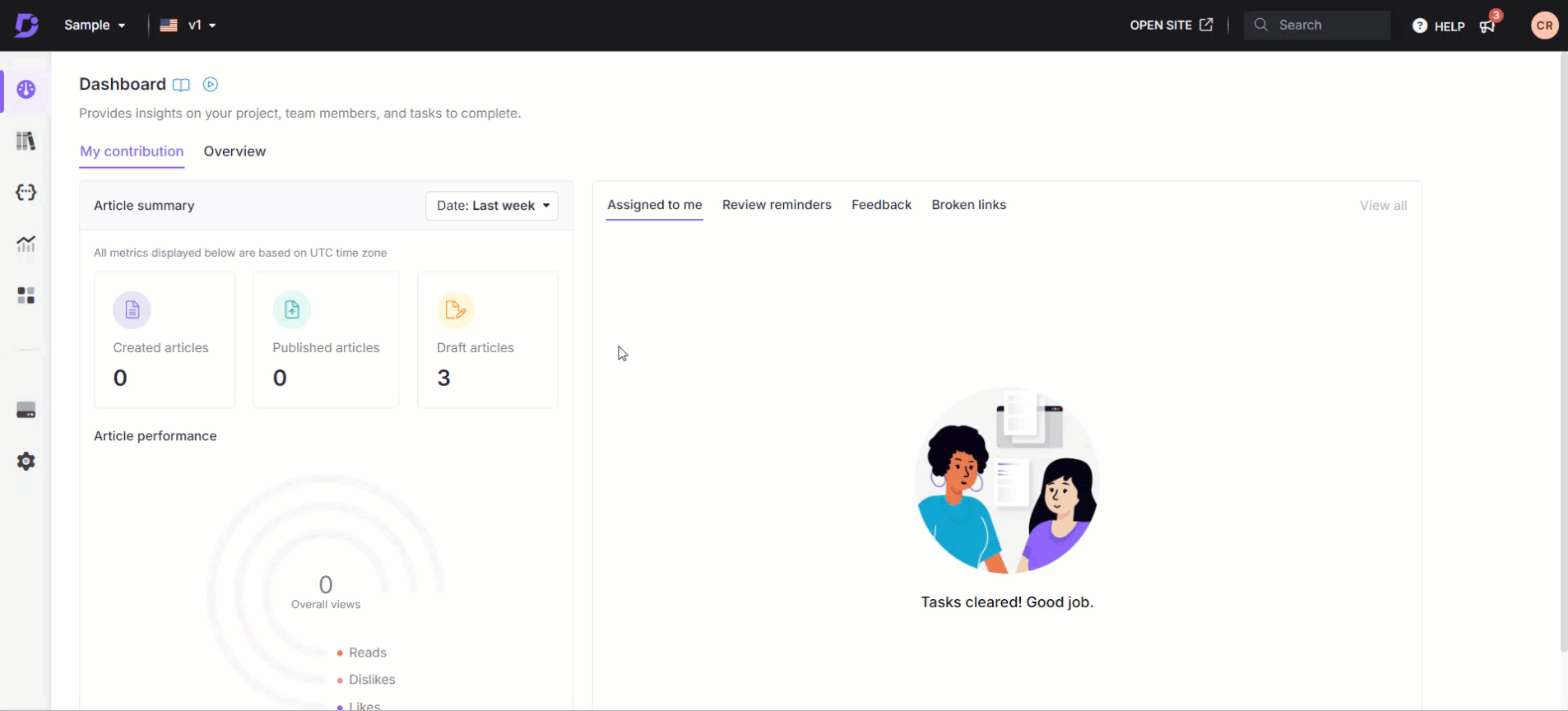Open the Documentation library icon in sidebar

click(26, 141)
